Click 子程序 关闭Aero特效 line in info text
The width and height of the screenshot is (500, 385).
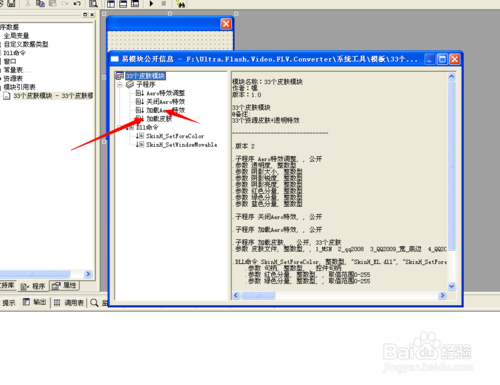279,217
